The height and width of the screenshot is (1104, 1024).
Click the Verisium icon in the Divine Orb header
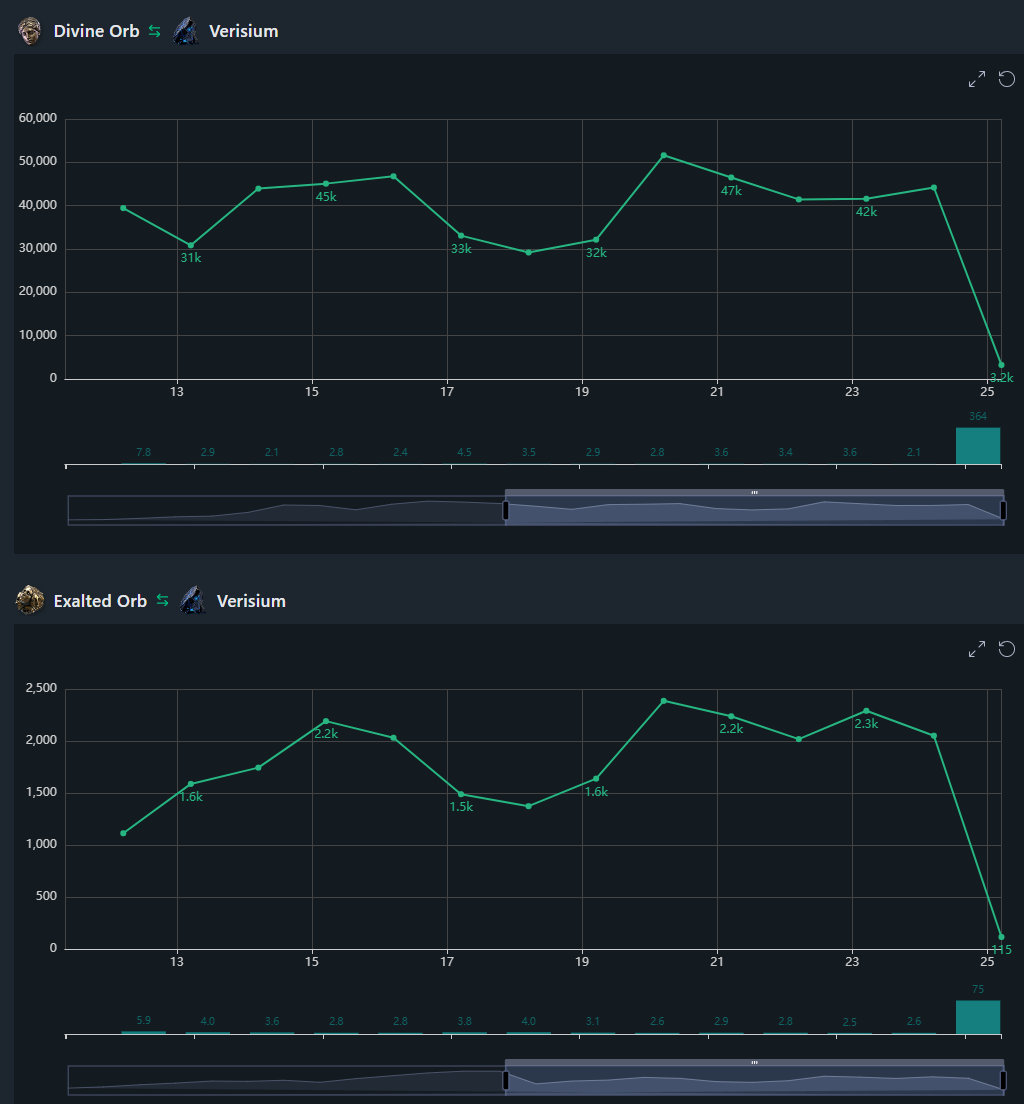click(186, 32)
